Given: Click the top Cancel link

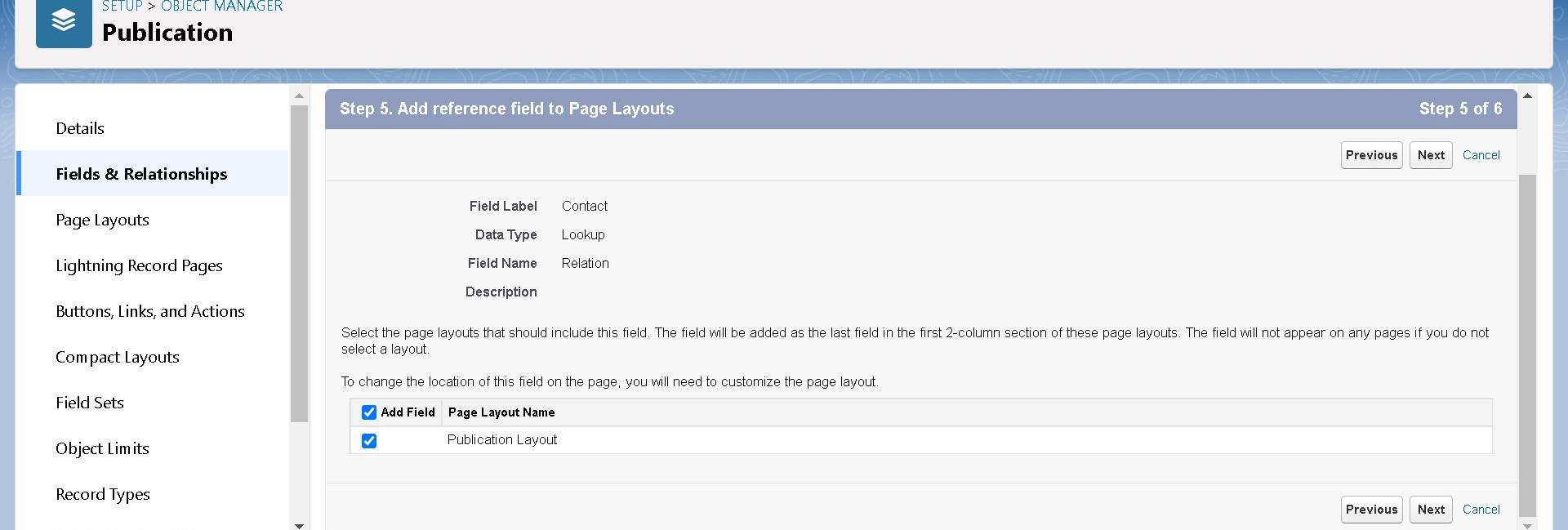Looking at the screenshot, I should (1481, 155).
